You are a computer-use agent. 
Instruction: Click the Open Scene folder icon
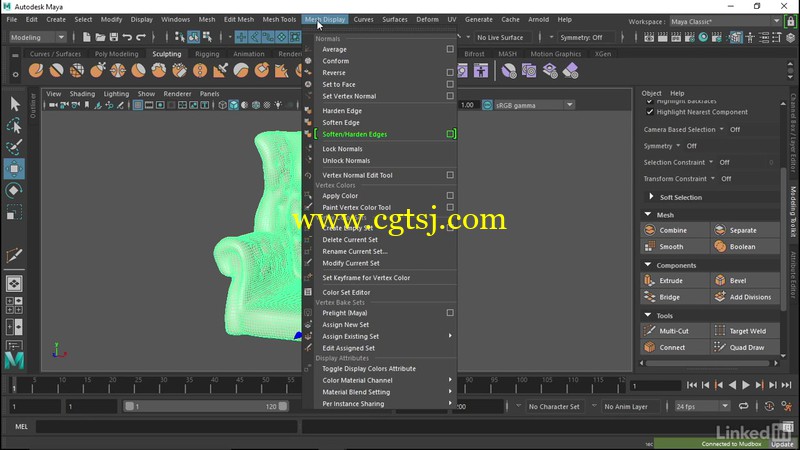click(100, 37)
